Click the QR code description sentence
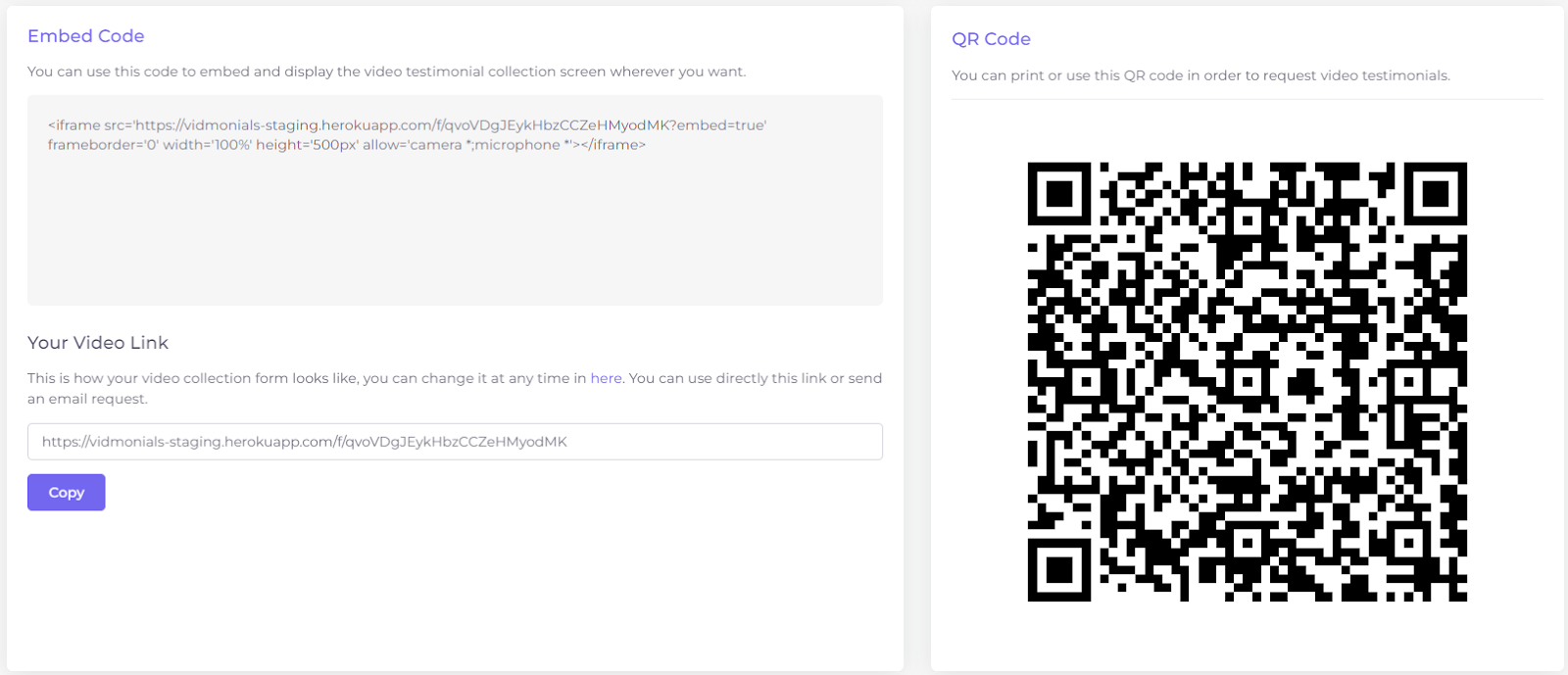Viewport: 1568px width, 675px height. [1200, 75]
